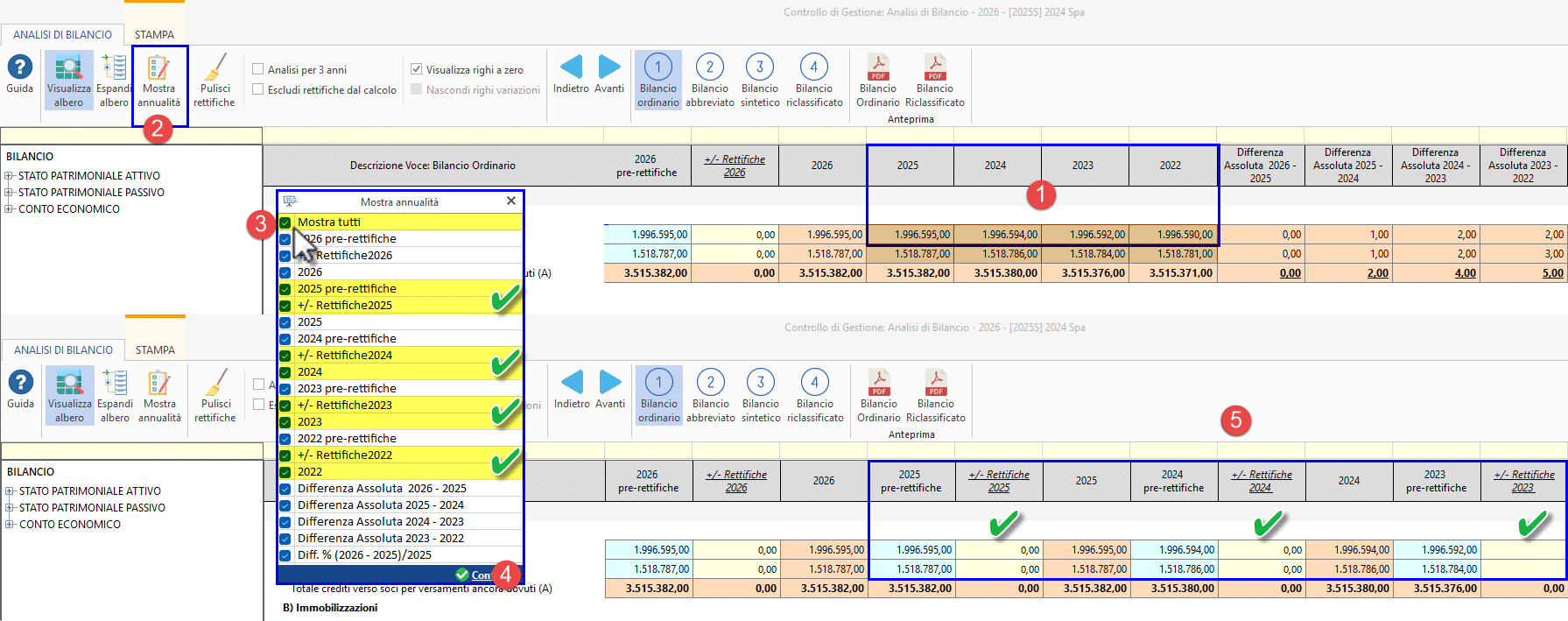Screen dimensions: 1568x621
Task: Expand STATO PATRIMONIALE ATTIVO in top tree
Action: (x=9, y=176)
